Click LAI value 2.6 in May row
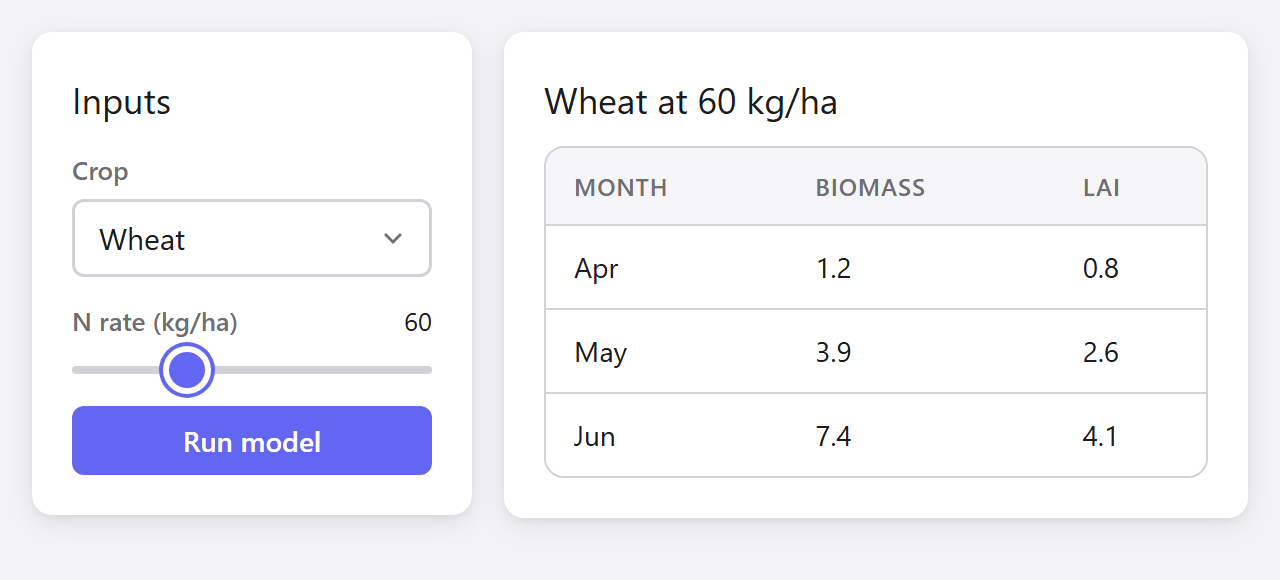The width and height of the screenshot is (1280, 580). [1101, 352]
